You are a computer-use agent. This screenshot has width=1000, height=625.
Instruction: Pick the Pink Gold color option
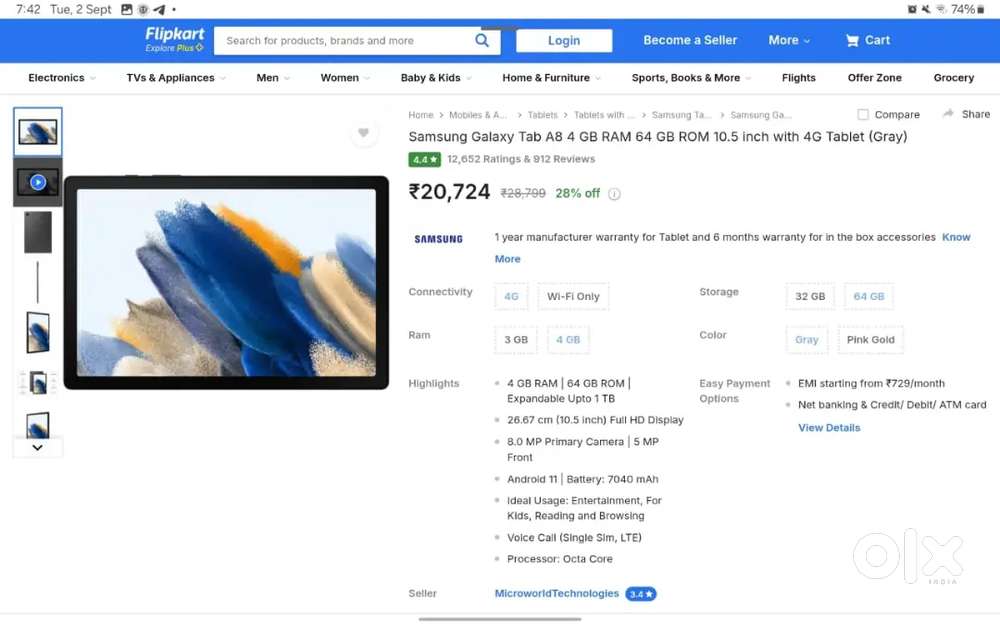(x=870, y=340)
